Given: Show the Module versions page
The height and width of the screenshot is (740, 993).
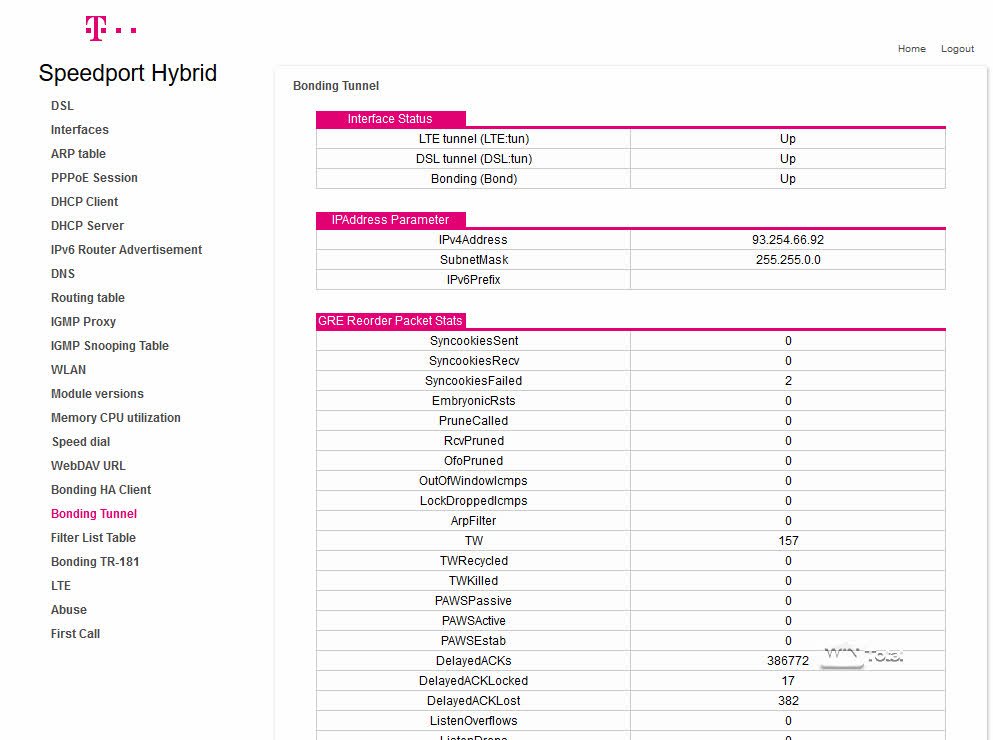Looking at the screenshot, I should tap(97, 394).
